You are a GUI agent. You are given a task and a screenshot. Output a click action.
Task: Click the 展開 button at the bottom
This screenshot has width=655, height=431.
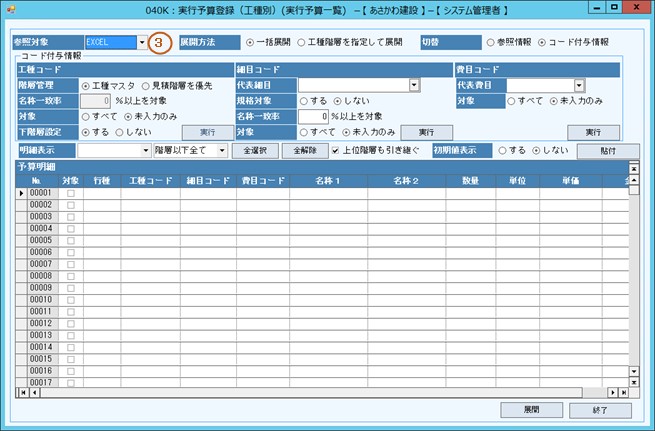point(530,410)
